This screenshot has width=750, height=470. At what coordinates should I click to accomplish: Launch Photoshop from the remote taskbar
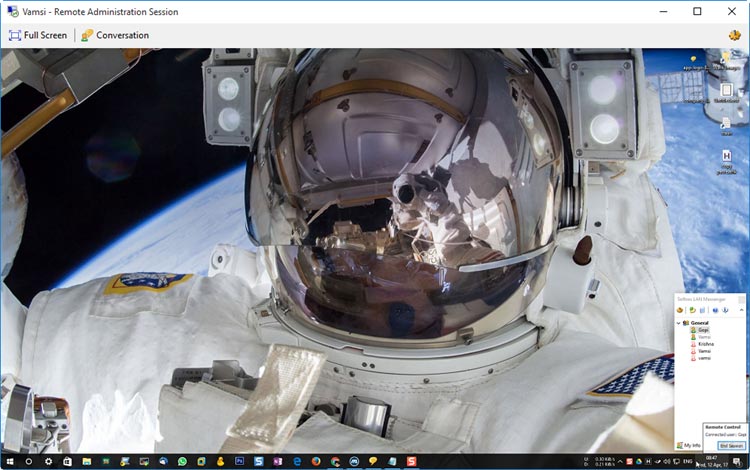pos(239,461)
